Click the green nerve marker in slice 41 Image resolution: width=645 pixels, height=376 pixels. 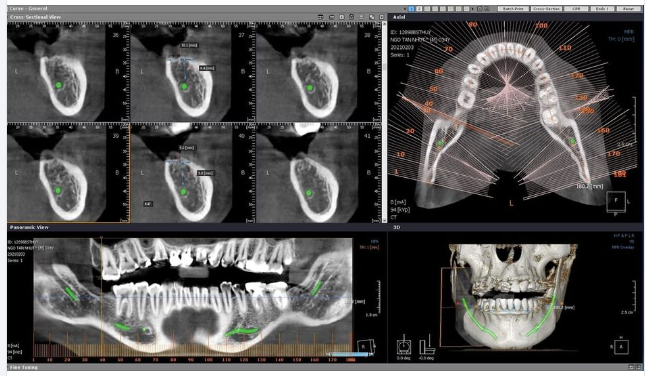309,193
